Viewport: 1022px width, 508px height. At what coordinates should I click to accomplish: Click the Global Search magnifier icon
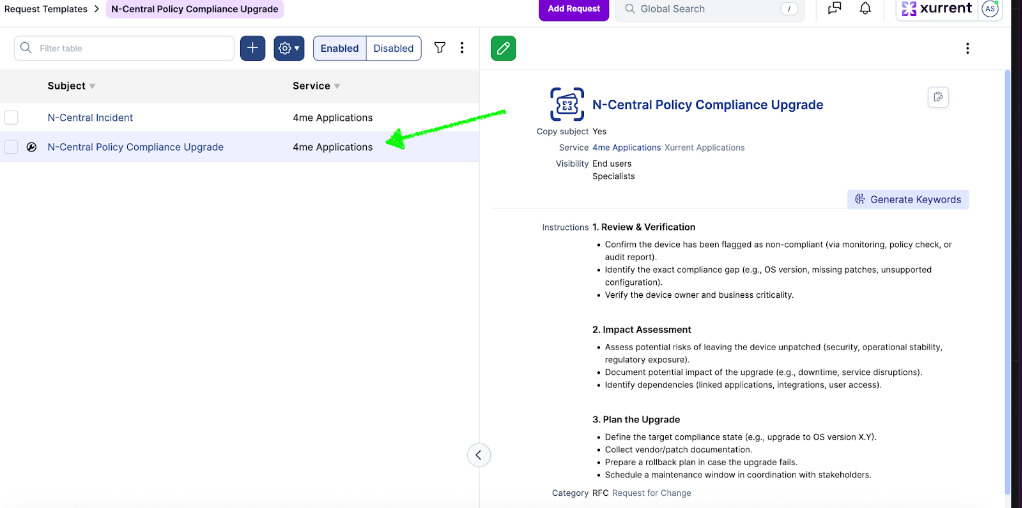[x=630, y=9]
